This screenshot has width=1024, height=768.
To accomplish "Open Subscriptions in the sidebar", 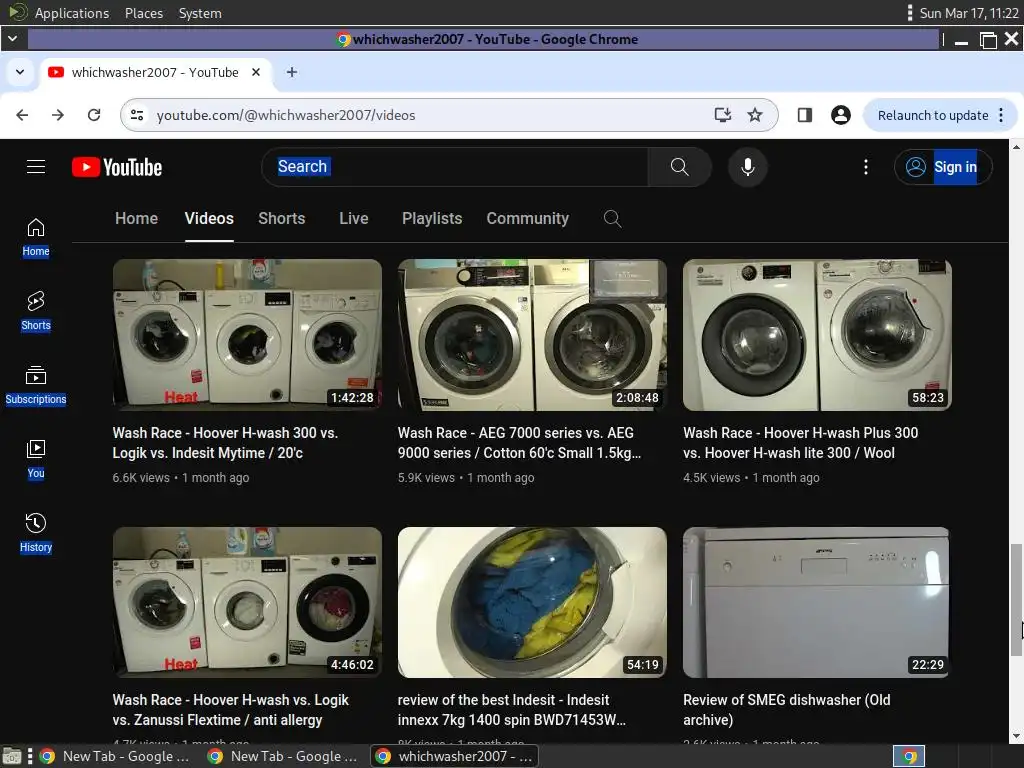I will tap(36, 385).
